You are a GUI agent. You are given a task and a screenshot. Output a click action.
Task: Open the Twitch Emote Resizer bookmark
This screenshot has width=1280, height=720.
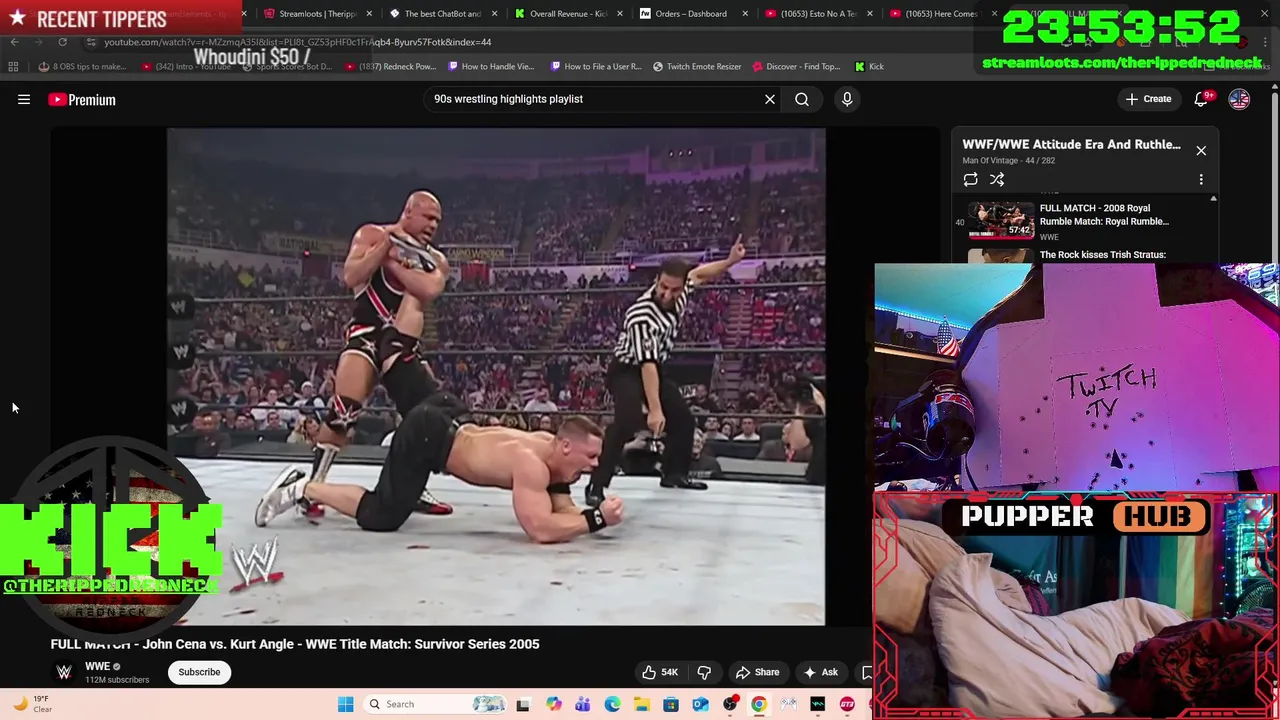pos(697,66)
